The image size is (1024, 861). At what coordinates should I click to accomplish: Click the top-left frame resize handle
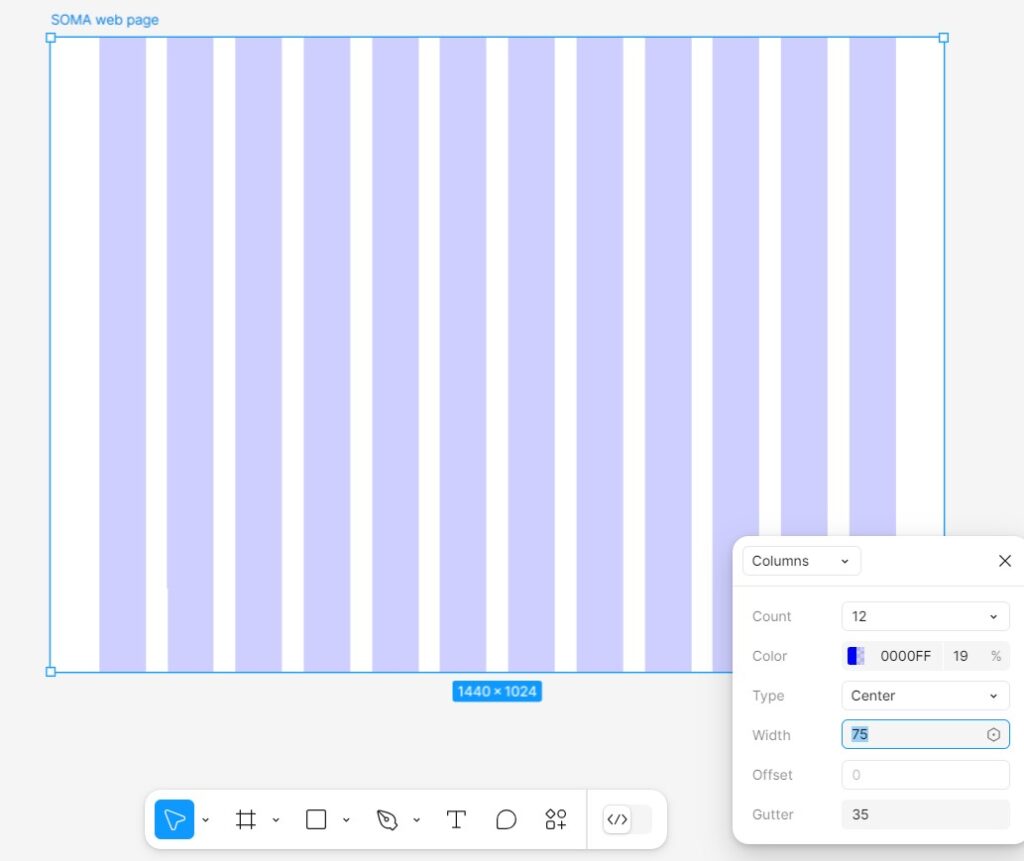[x=51, y=38]
